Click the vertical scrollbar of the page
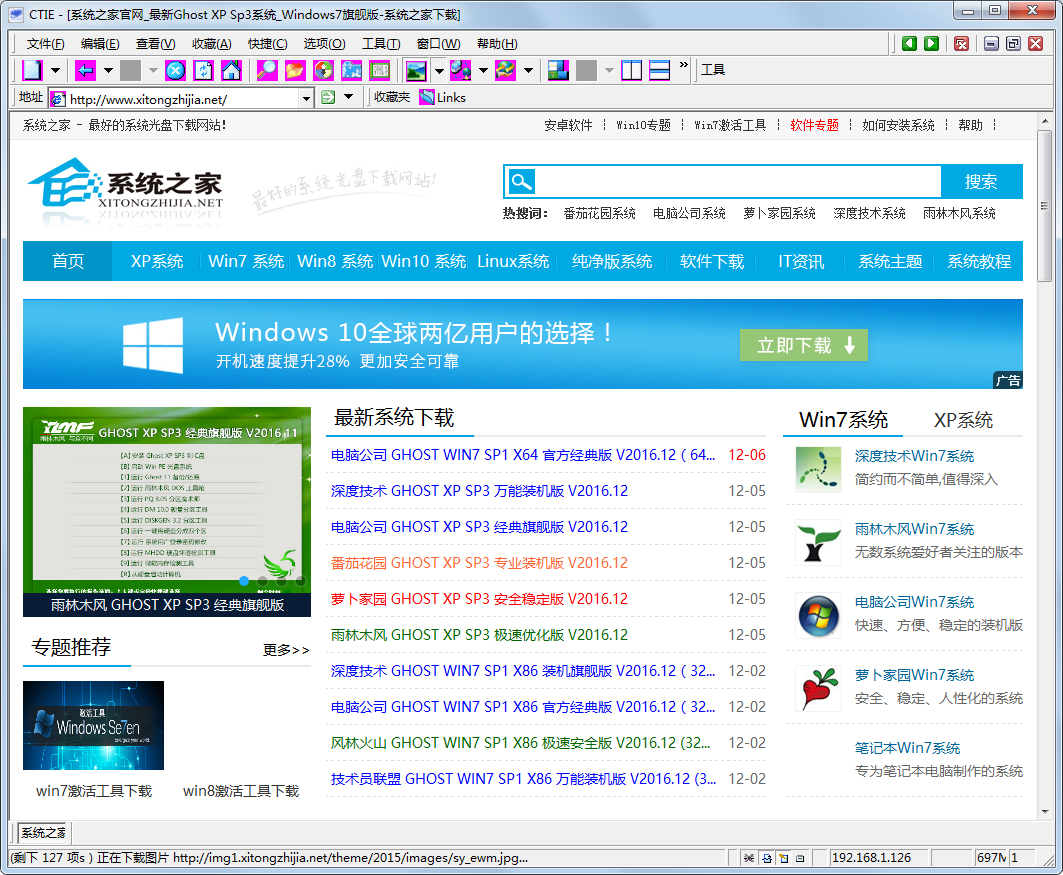The image size is (1063, 875). click(1045, 500)
